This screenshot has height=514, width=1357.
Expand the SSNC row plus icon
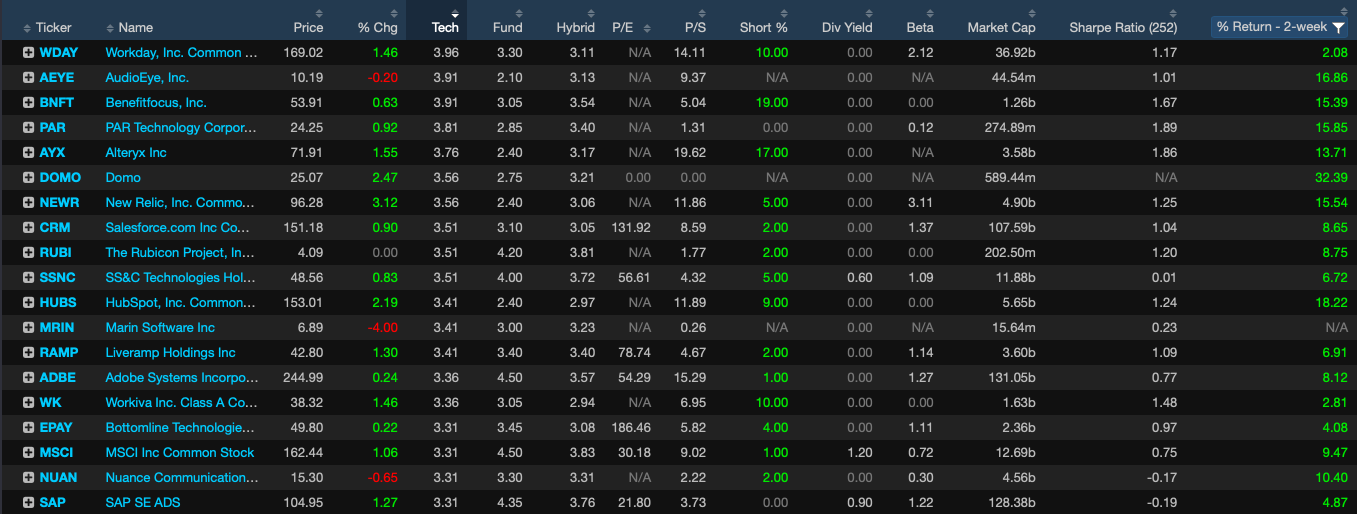(x=28, y=277)
